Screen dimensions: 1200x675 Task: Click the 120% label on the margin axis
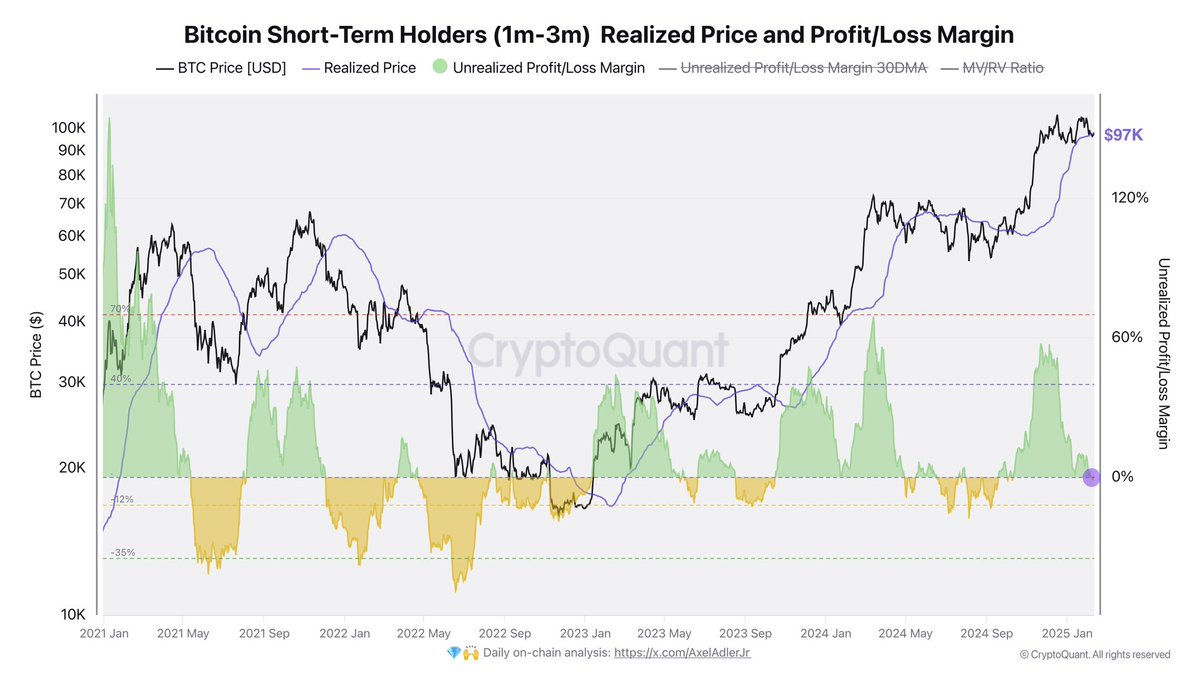tap(1130, 198)
